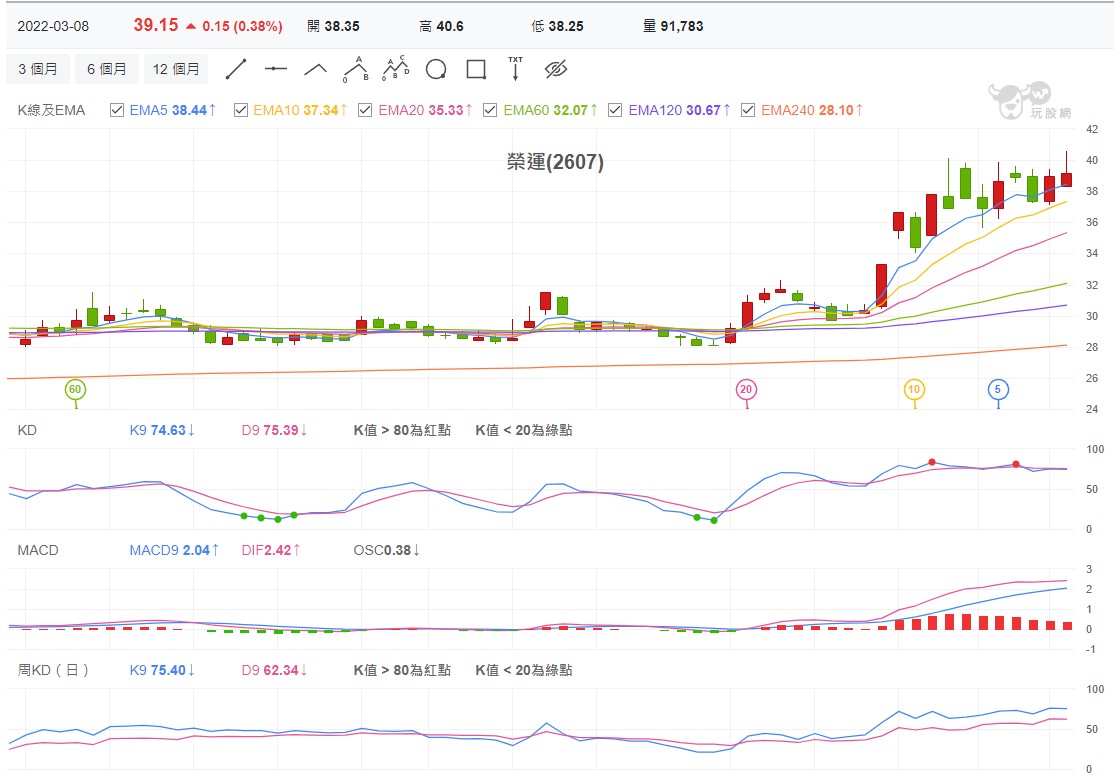Select the horizontal line drawing tool
This screenshot has width=1116, height=776.
coord(275,69)
